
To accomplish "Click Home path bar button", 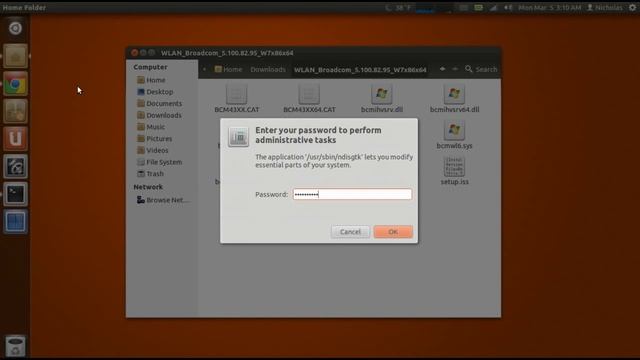I will pos(228,69).
